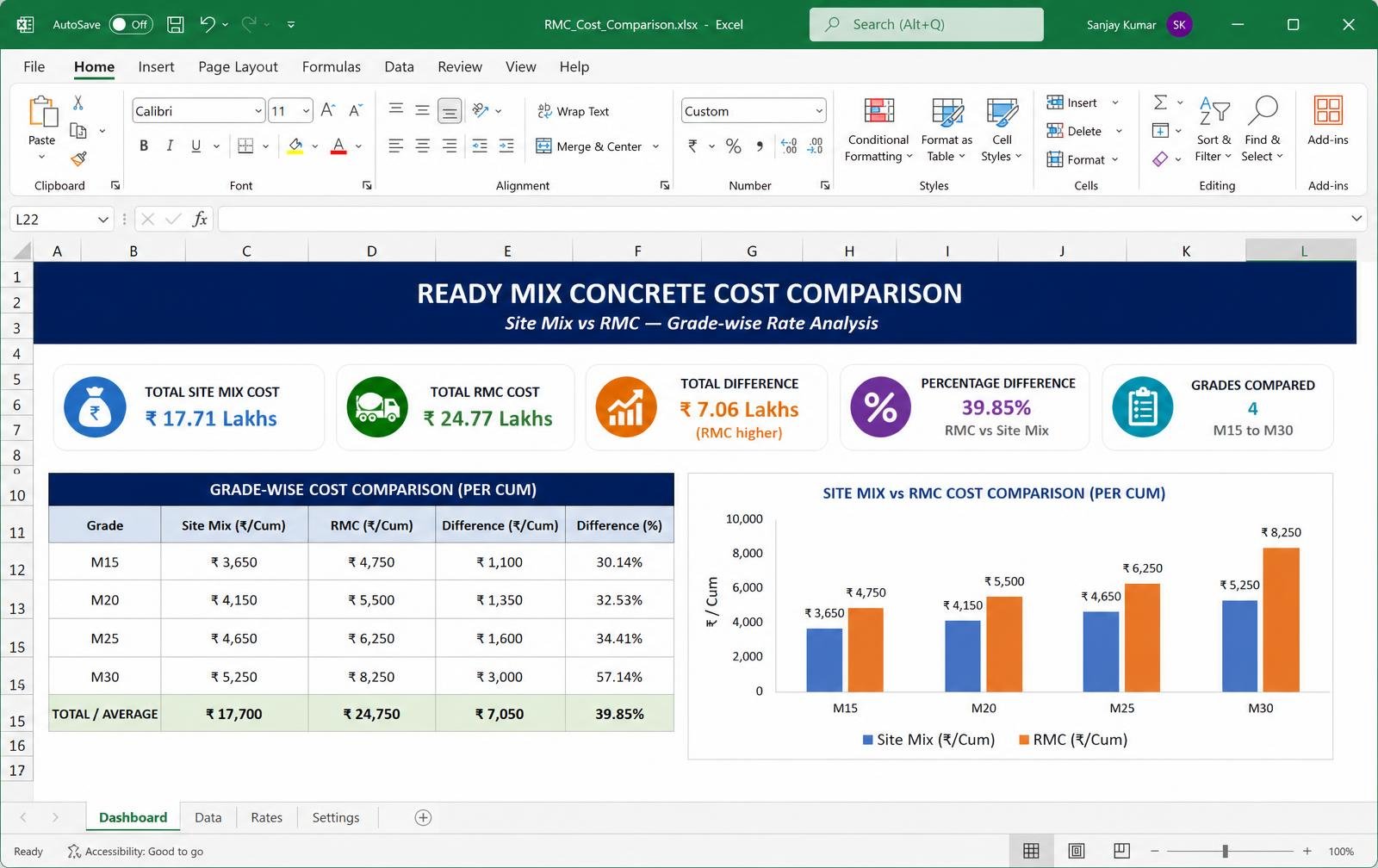Click the Fill Color bucket icon
The height and width of the screenshot is (868, 1378).
[x=295, y=146]
